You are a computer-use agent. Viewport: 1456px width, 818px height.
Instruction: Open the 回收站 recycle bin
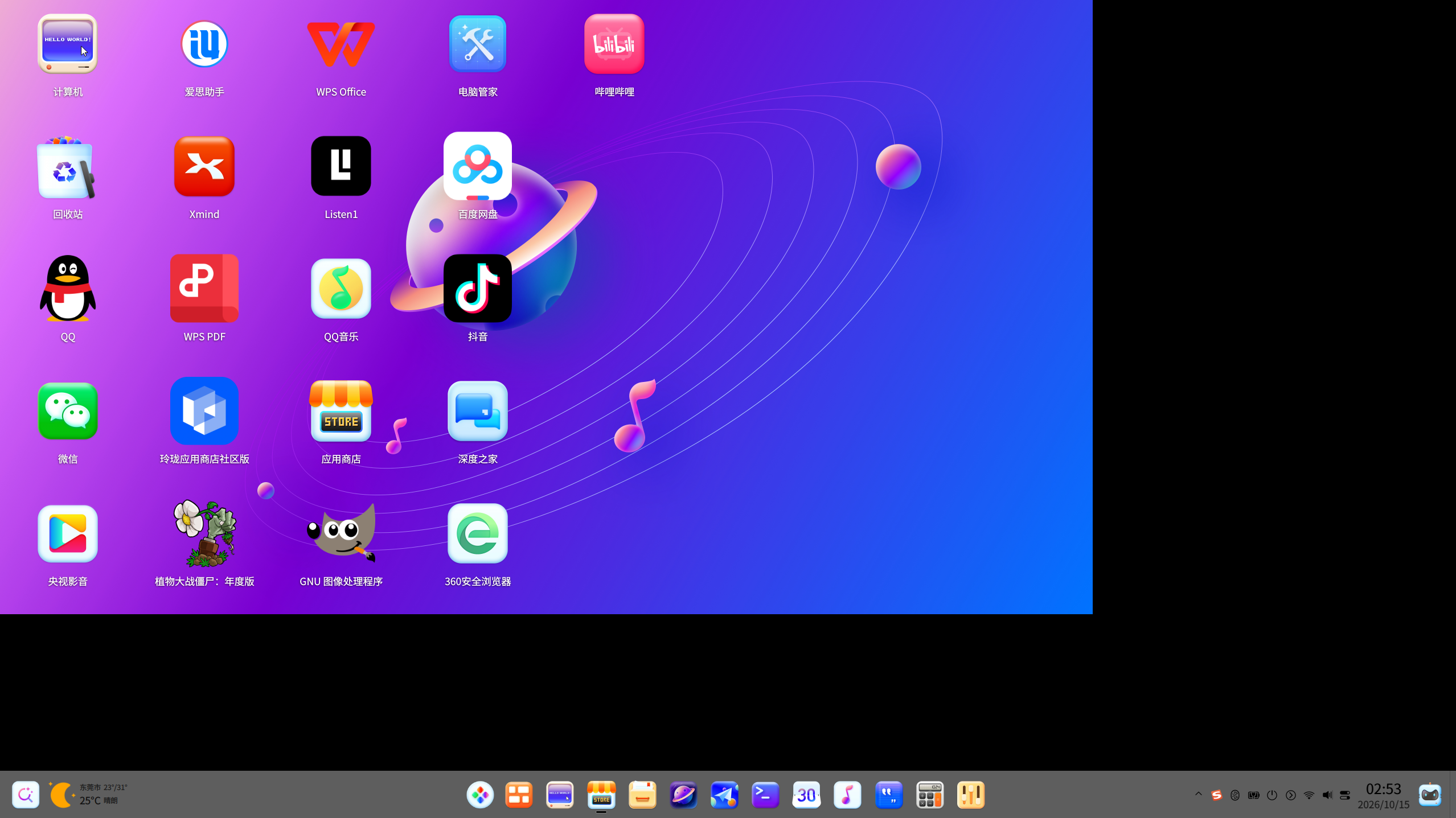point(67,167)
